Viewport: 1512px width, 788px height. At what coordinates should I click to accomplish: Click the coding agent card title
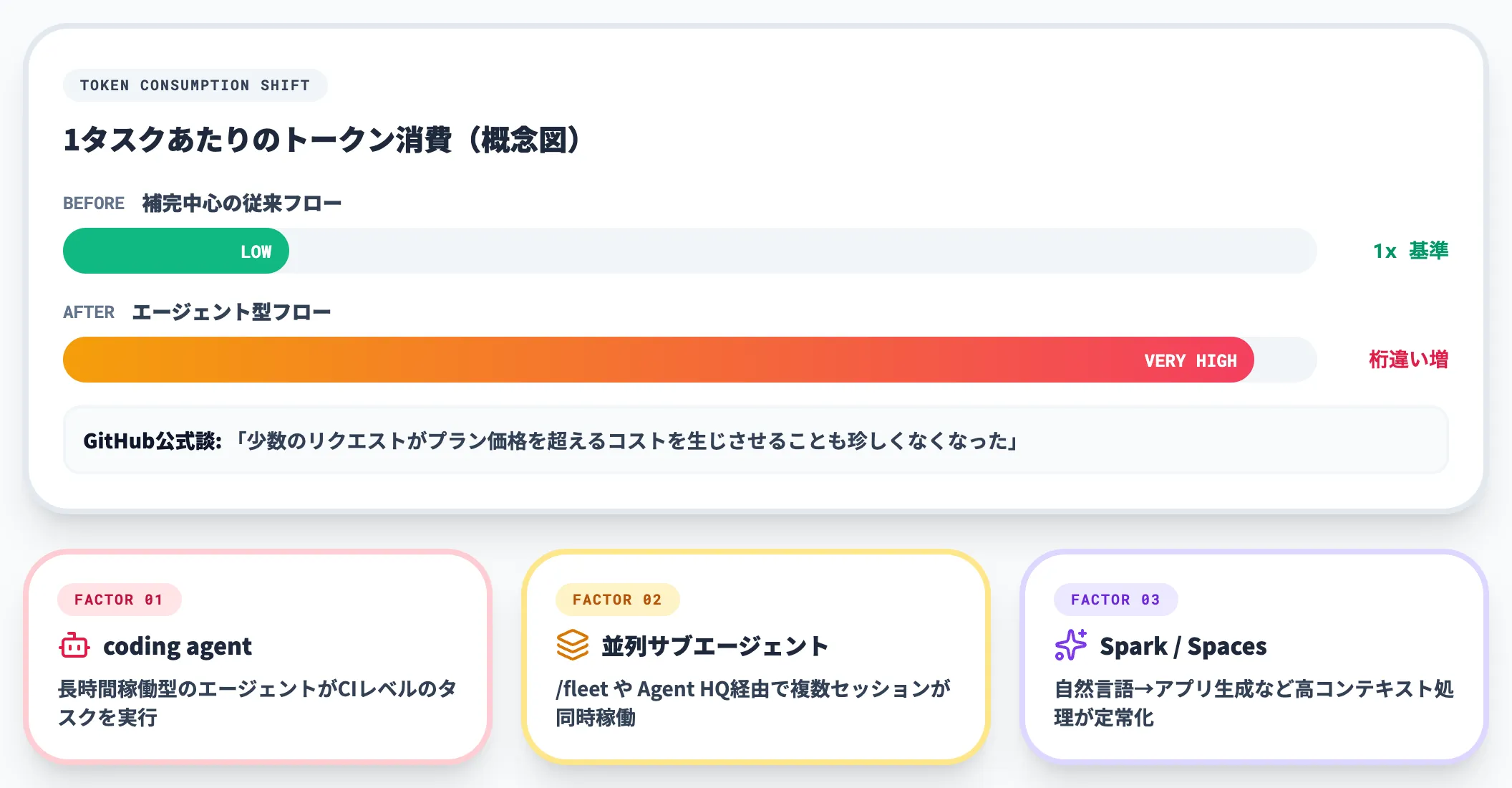pyautogui.click(x=178, y=646)
